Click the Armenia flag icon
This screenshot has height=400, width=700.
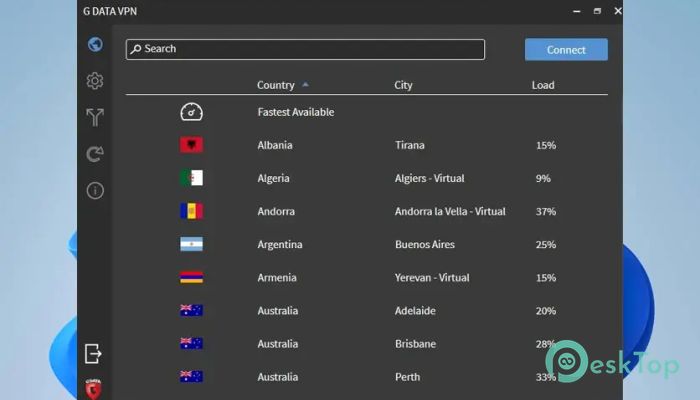[192, 277]
